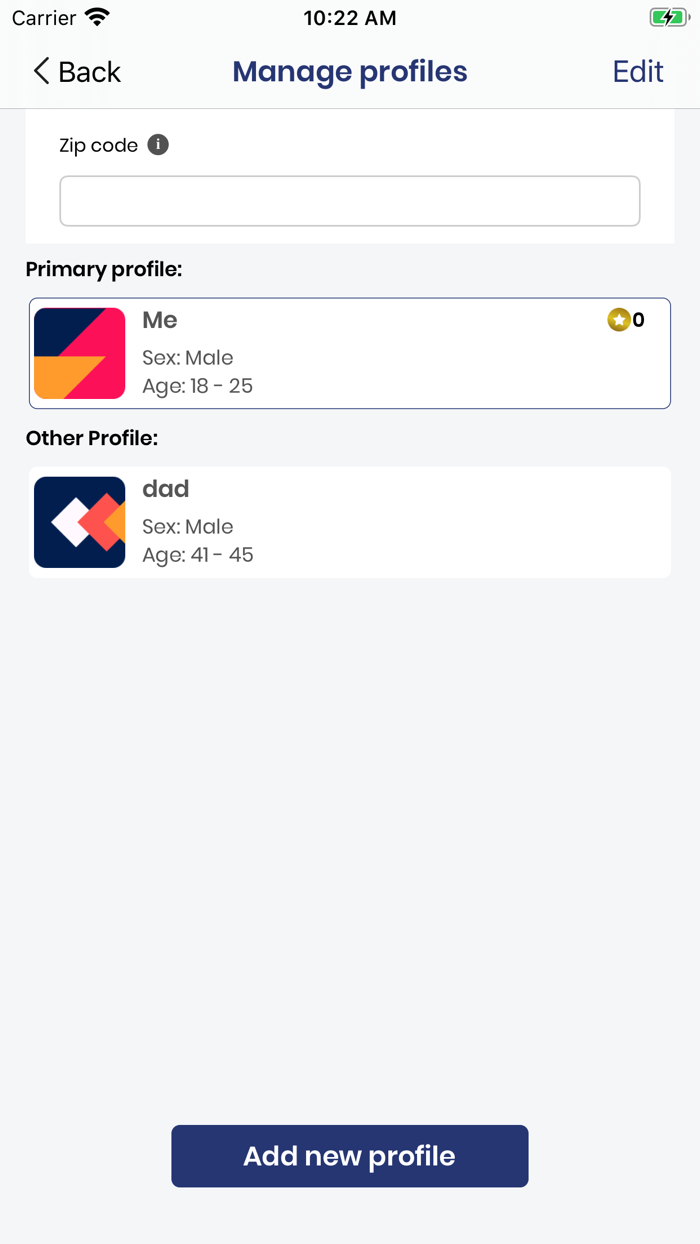Tap the Zip code label text
The width and height of the screenshot is (700, 1244).
coord(99,145)
